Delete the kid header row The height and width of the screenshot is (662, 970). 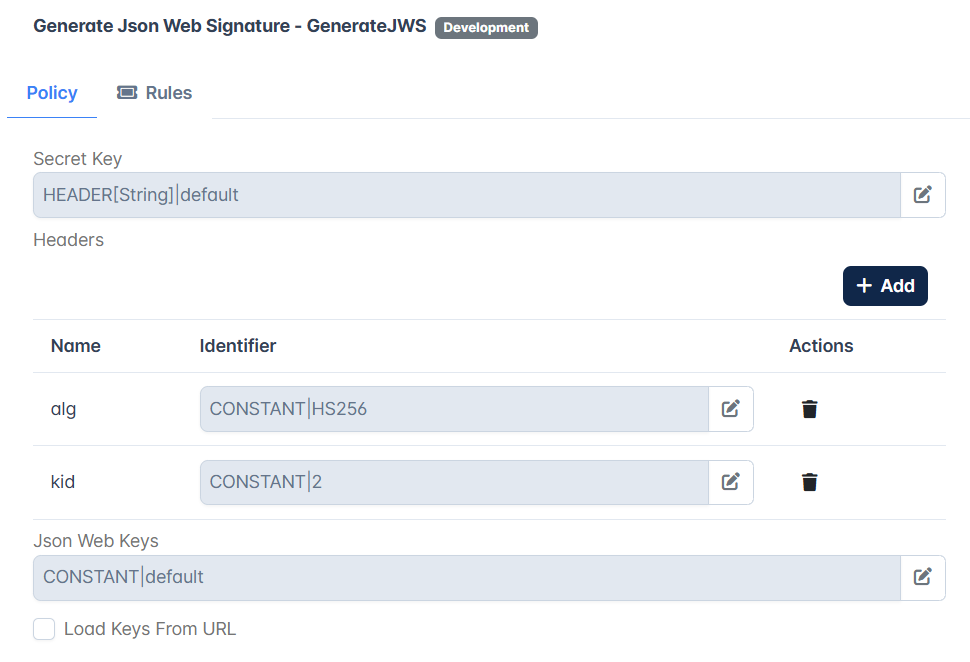pyautogui.click(x=809, y=482)
